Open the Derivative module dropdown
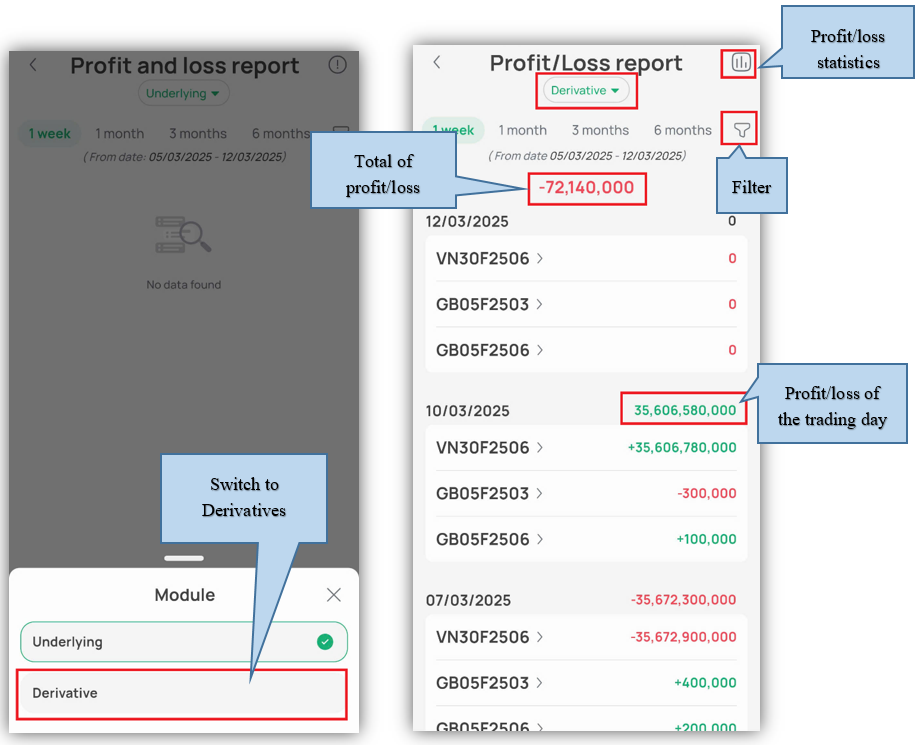Image resolution: width=918 pixels, height=745 pixels. [586, 91]
